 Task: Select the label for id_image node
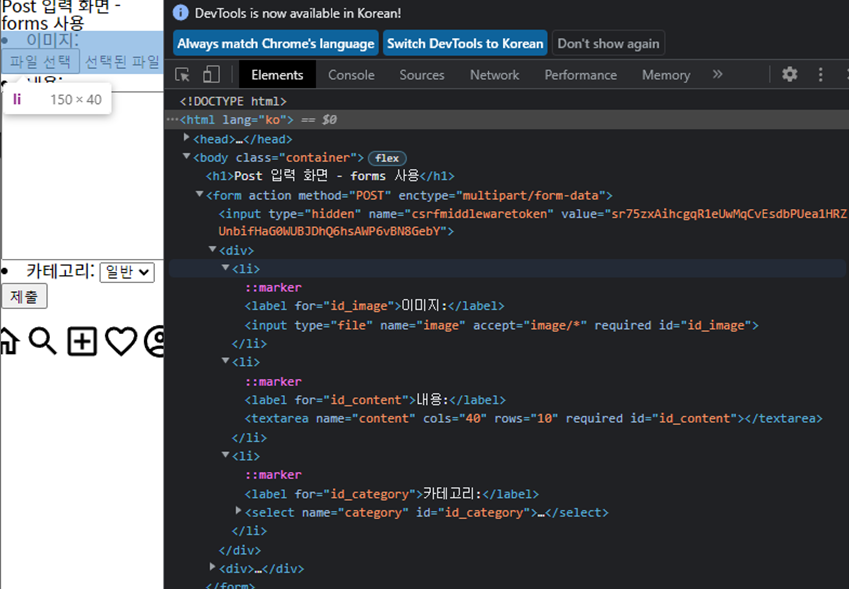tap(374, 306)
